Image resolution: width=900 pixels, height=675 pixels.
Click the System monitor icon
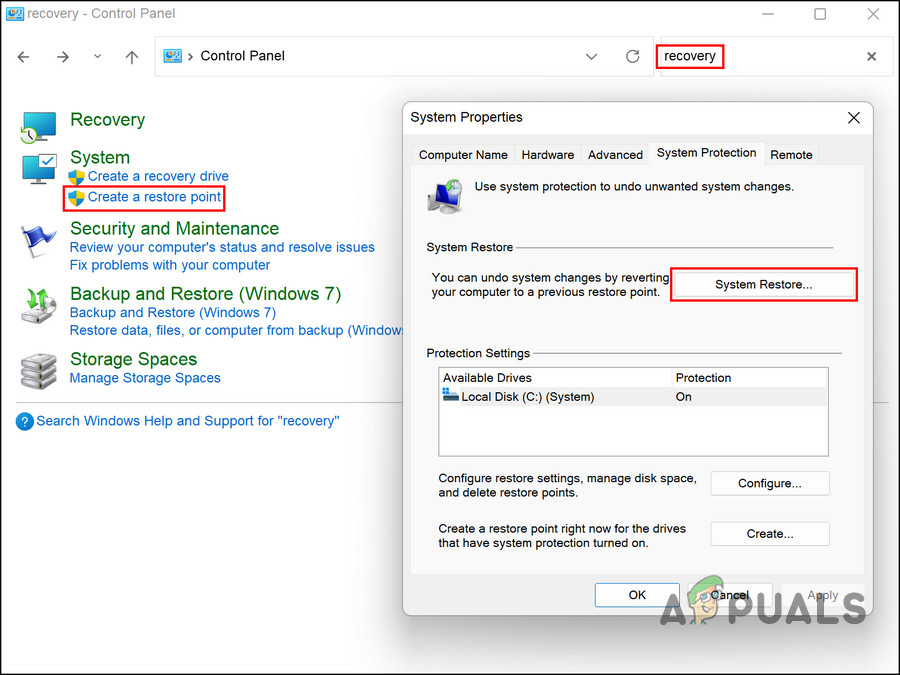39,169
